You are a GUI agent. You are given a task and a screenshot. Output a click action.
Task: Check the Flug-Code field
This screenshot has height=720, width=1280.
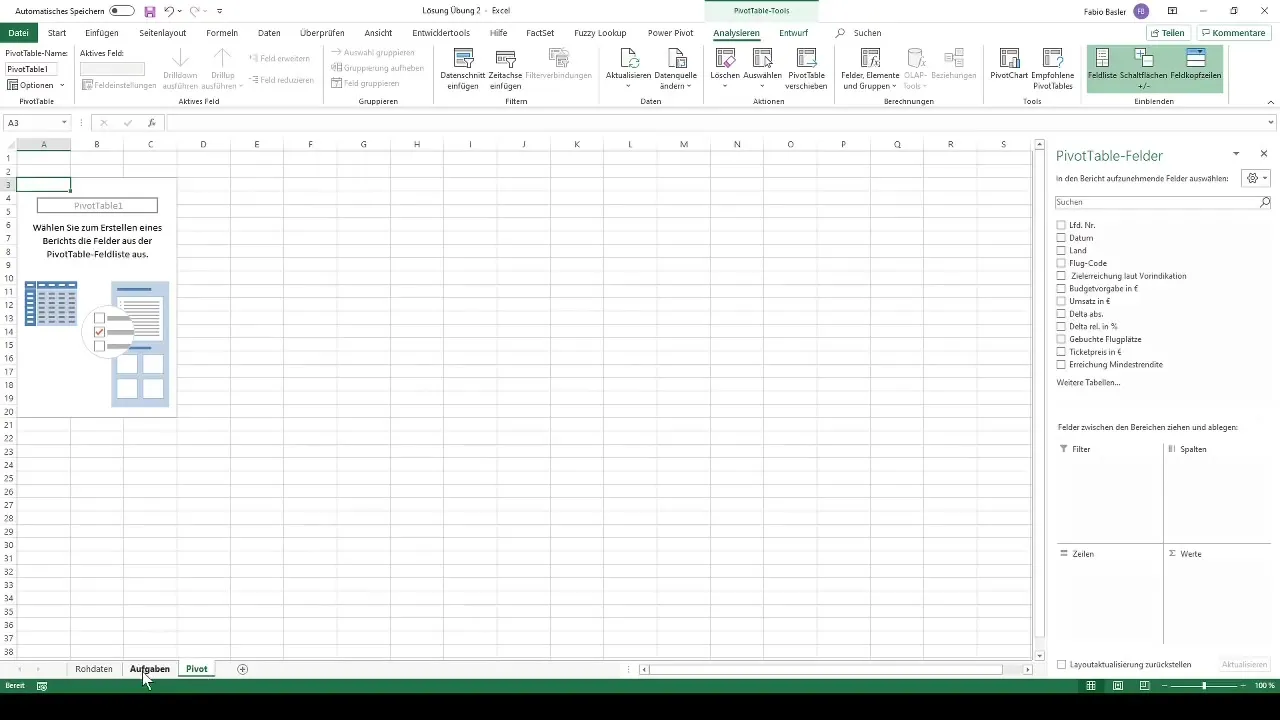click(1061, 263)
